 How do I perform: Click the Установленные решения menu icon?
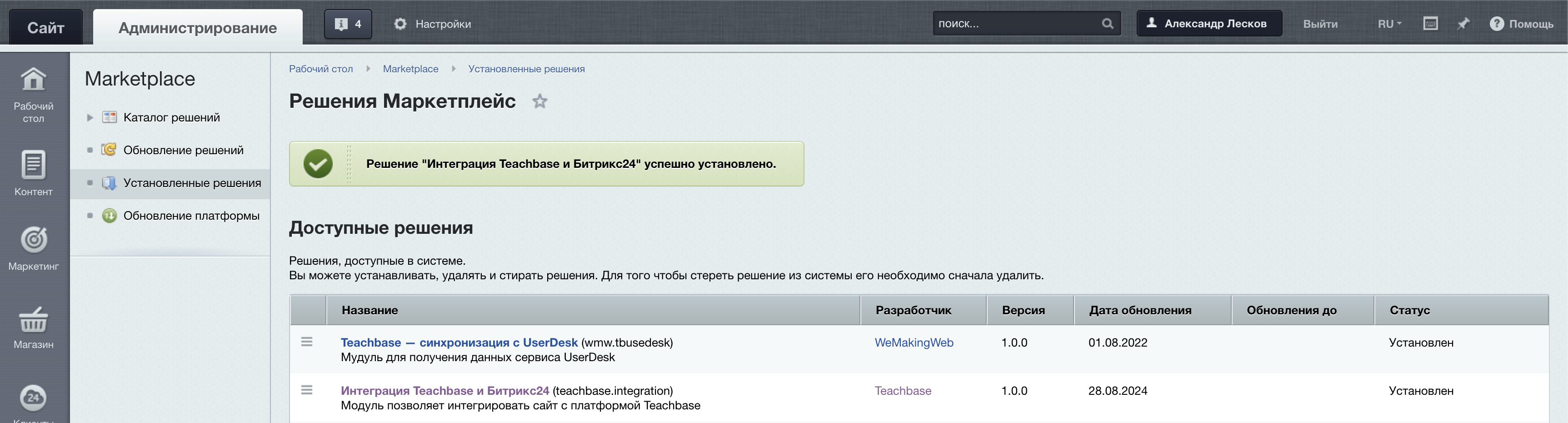tap(109, 183)
